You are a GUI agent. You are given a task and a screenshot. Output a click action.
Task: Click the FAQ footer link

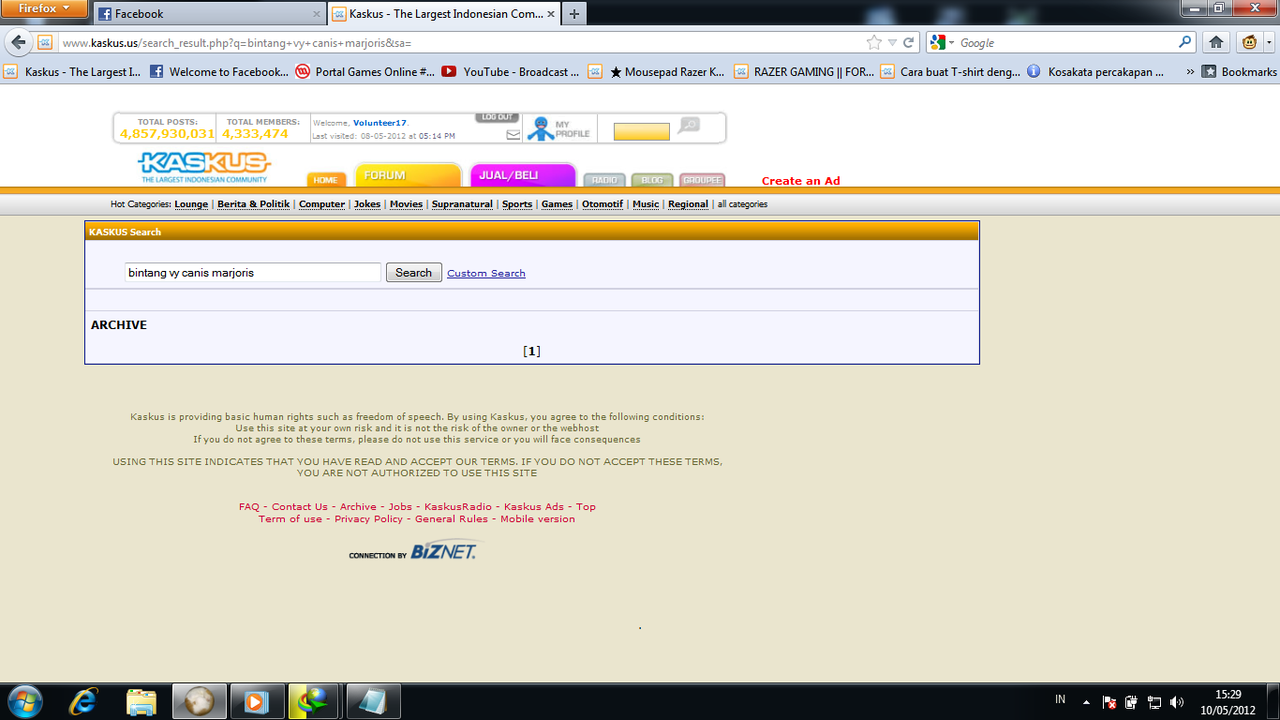pos(249,507)
